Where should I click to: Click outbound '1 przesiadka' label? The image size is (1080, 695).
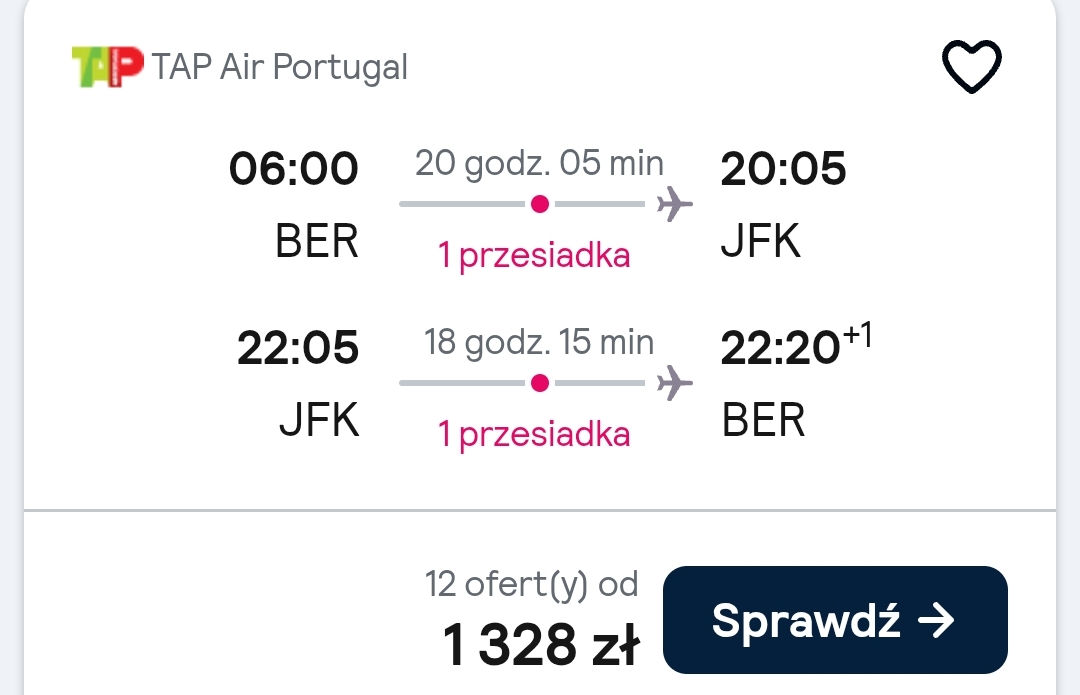tap(534, 256)
